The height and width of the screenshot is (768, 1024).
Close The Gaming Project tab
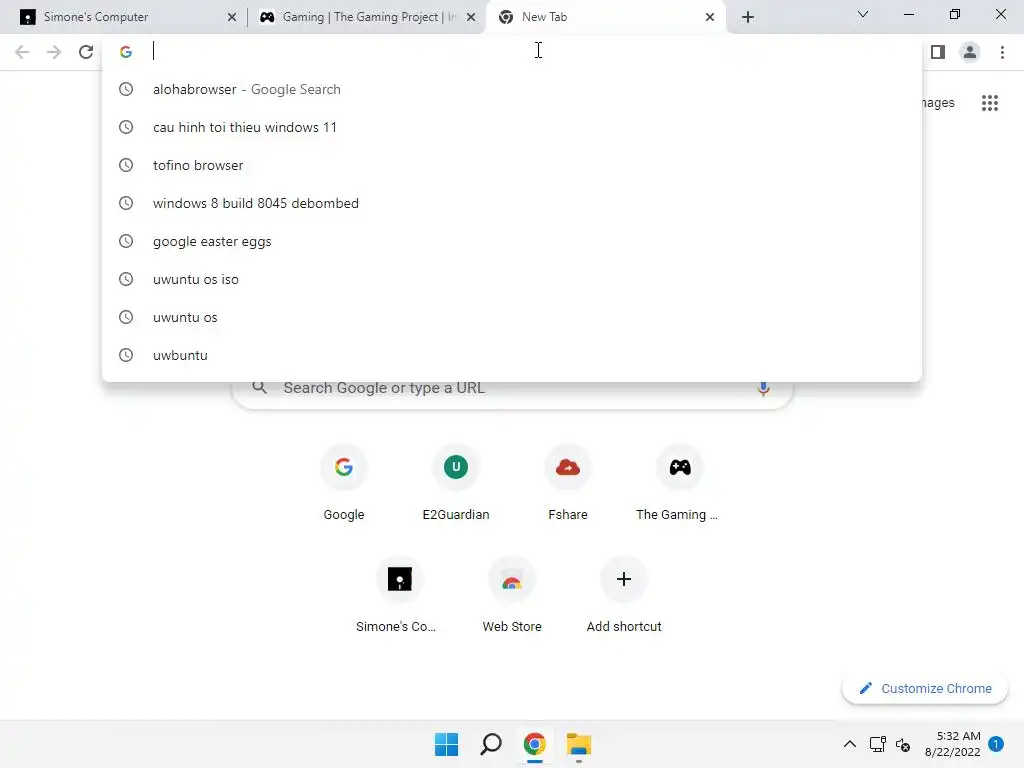coord(471,17)
